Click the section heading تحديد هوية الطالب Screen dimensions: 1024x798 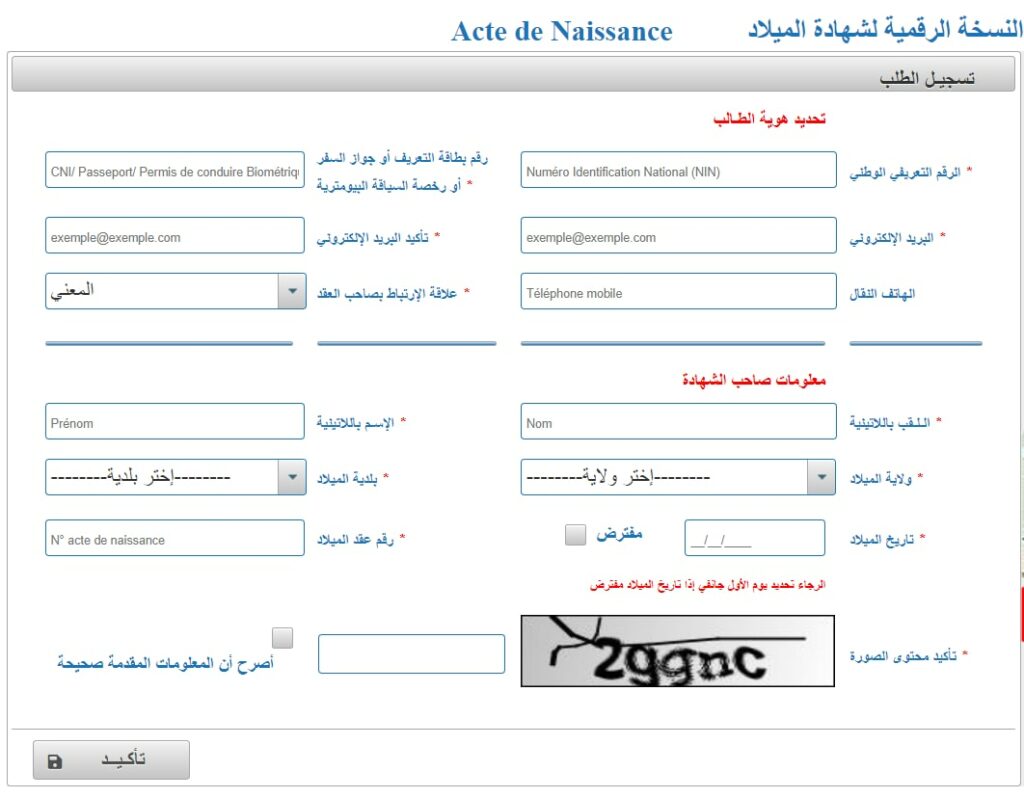769,119
